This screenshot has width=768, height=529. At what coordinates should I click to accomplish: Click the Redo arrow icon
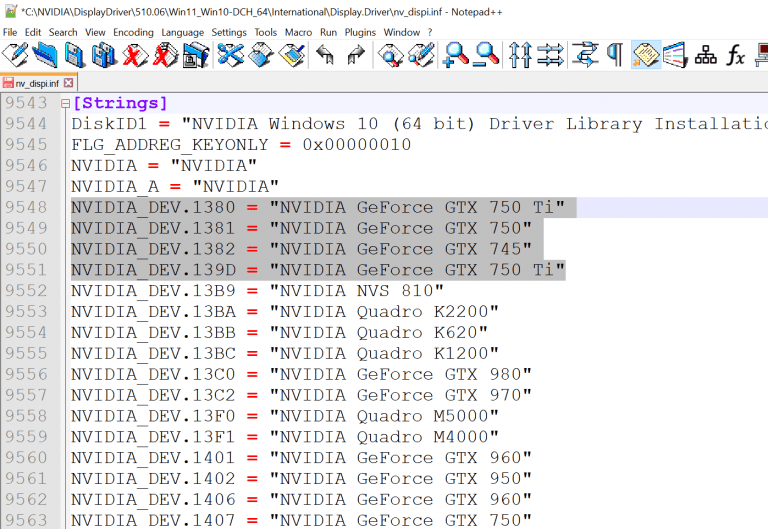(x=356, y=54)
